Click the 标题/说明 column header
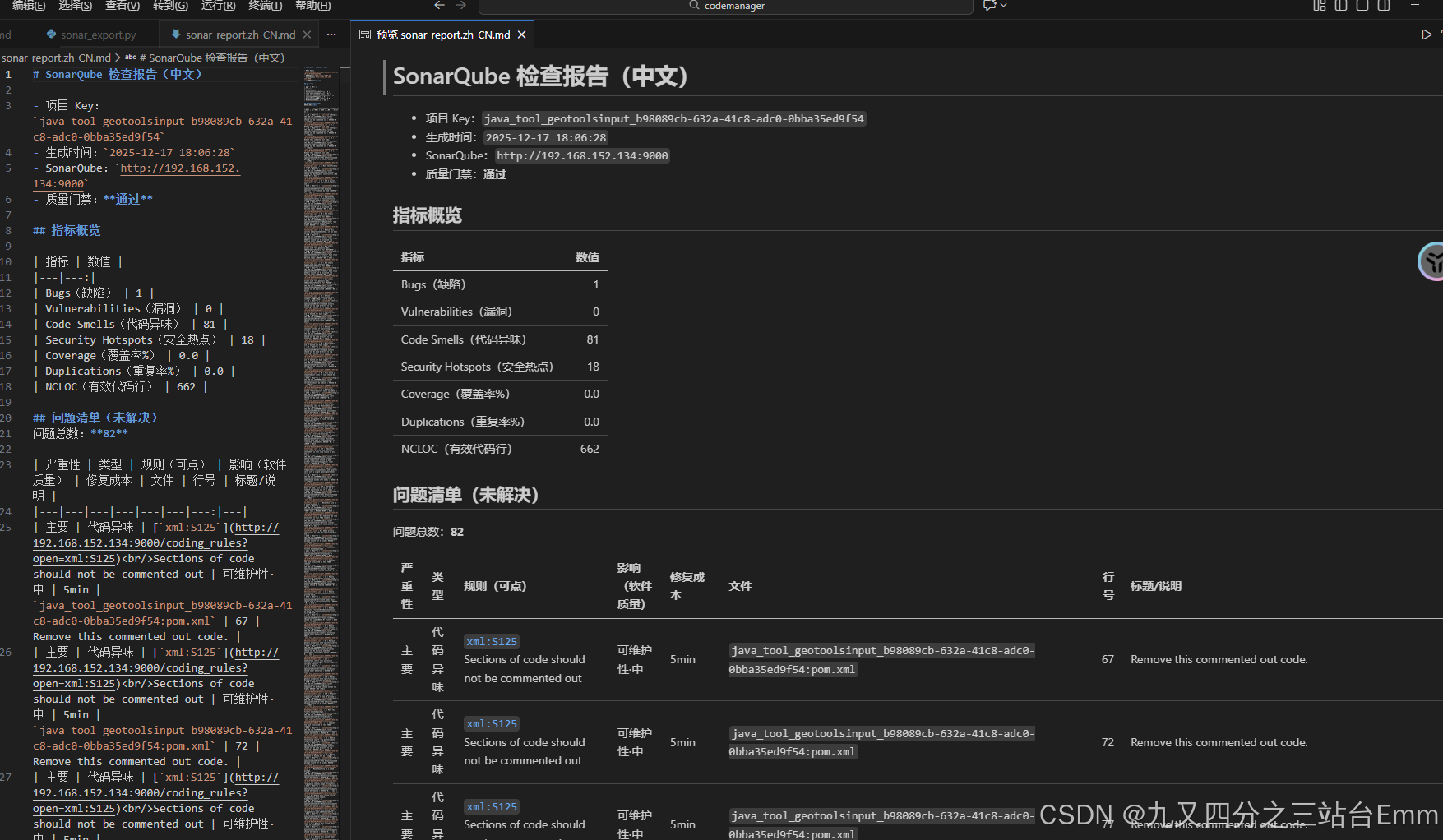Image resolution: width=1443 pixels, height=840 pixels. 1156,586
